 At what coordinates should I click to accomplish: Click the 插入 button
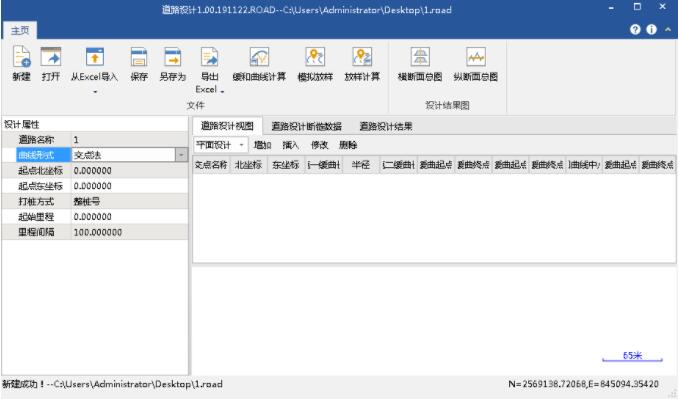coord(290,145)
